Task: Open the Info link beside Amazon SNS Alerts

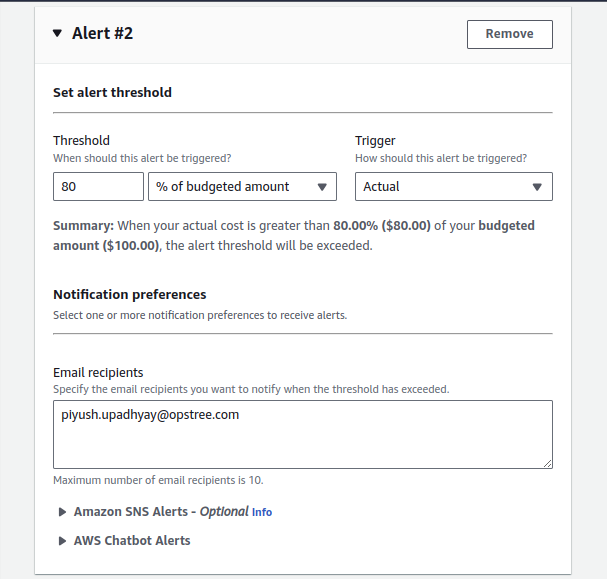Action: point(262,512)
